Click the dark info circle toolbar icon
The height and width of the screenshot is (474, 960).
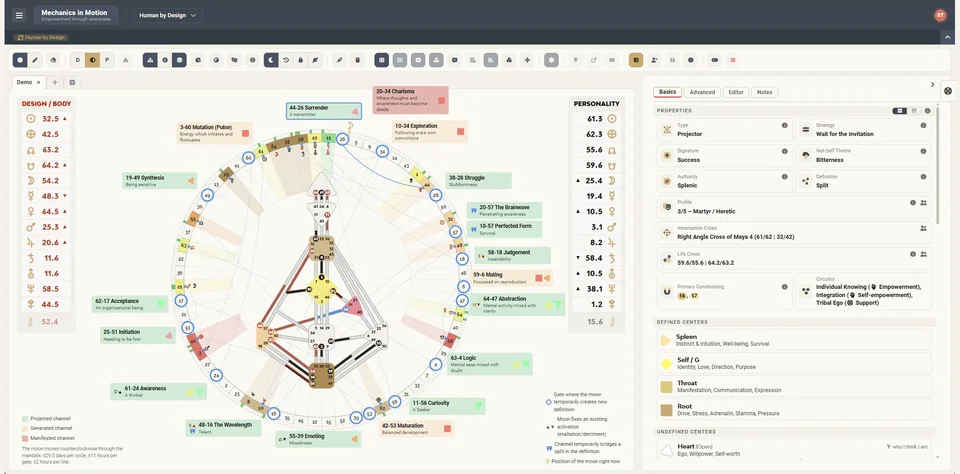tap(691, 60)
